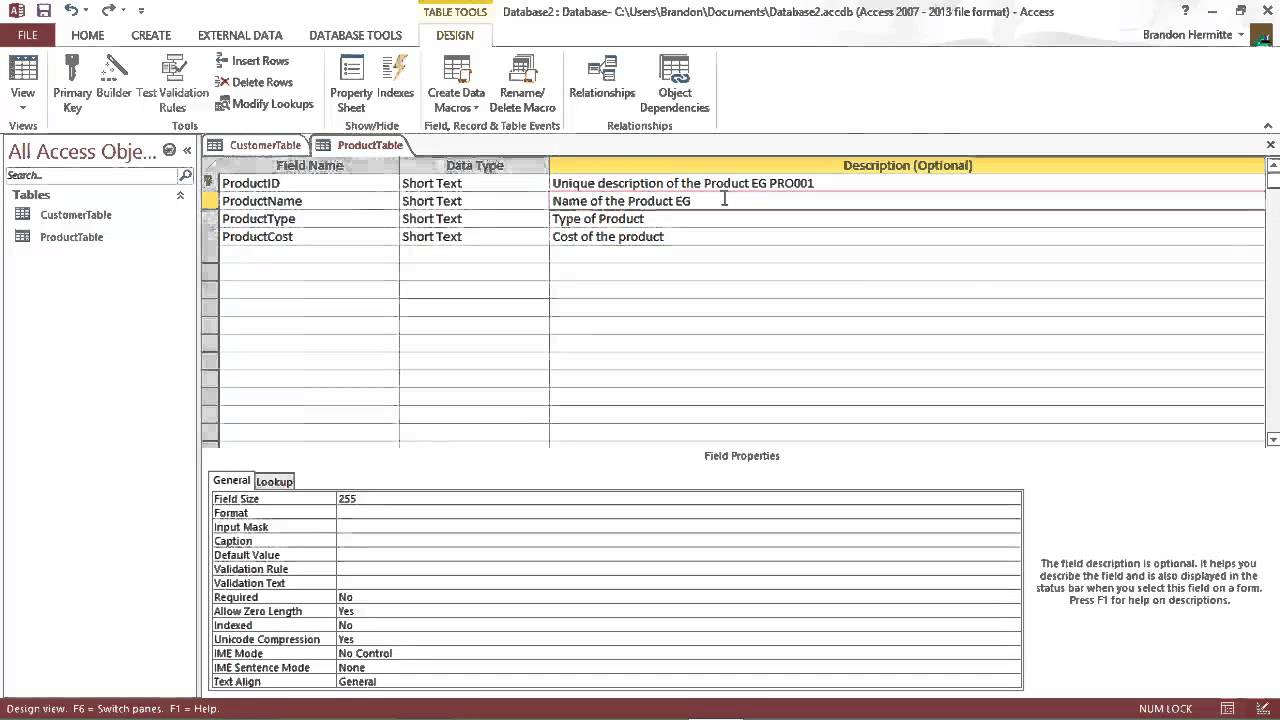Open the Builder tool
Viewport: 1280px width, 720px height.
click(113, 76)
